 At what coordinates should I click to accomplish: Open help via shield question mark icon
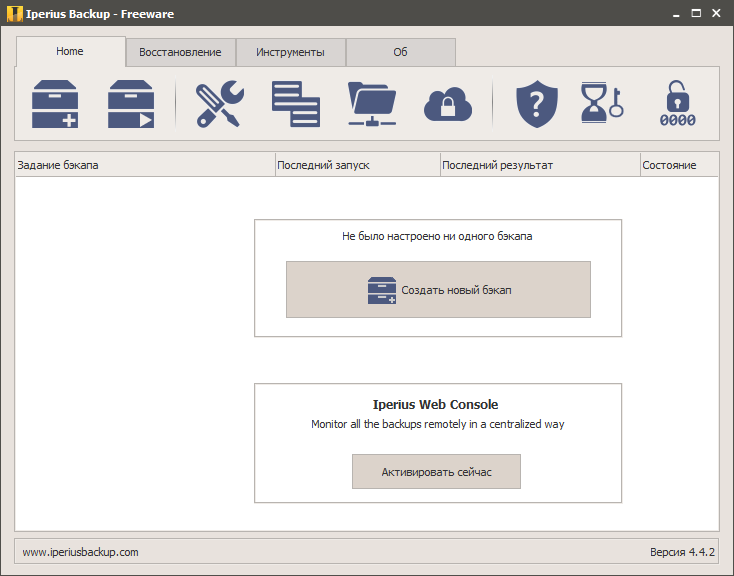[537, 104]
